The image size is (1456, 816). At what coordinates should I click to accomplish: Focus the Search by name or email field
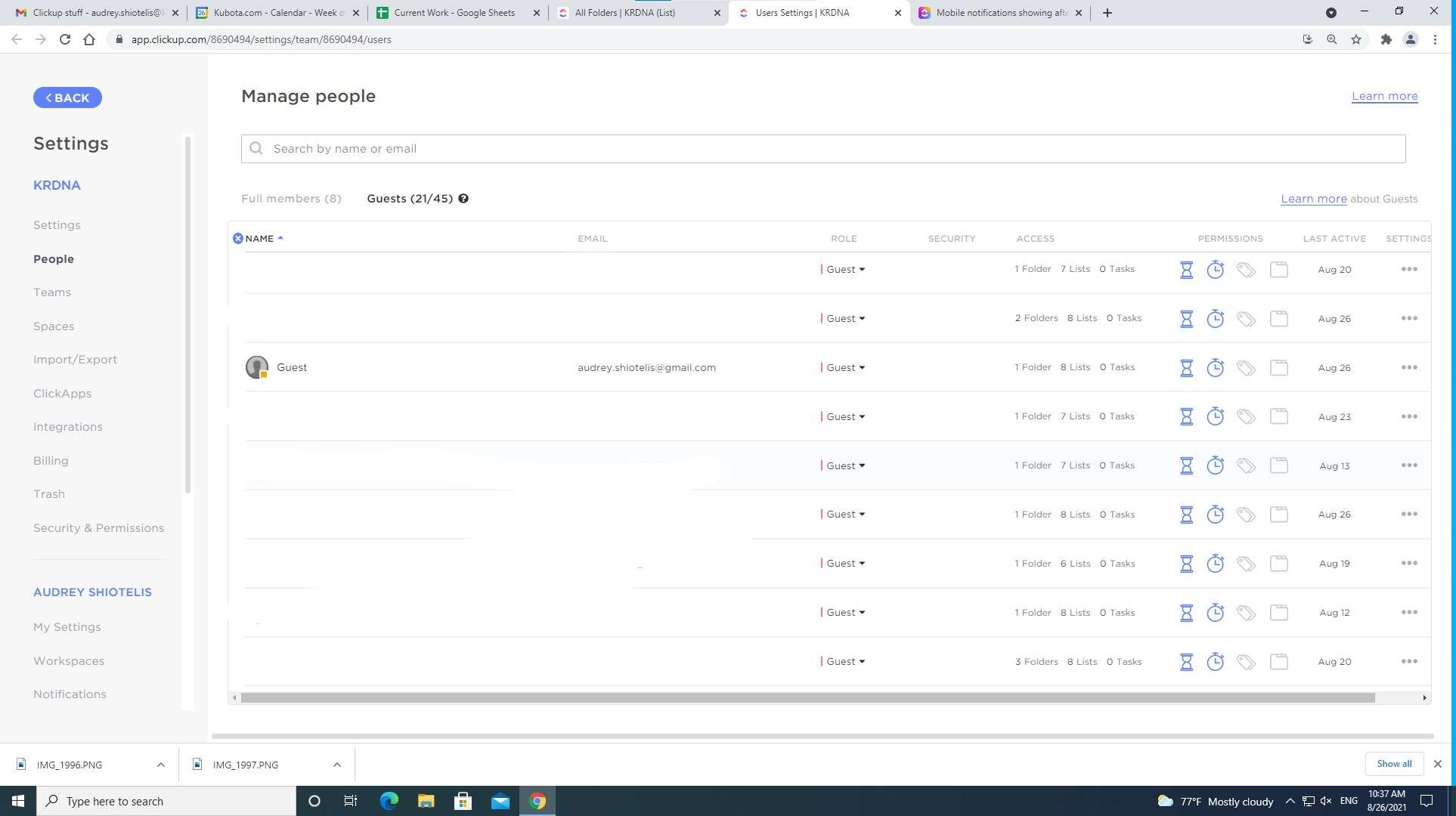point(823,149)
